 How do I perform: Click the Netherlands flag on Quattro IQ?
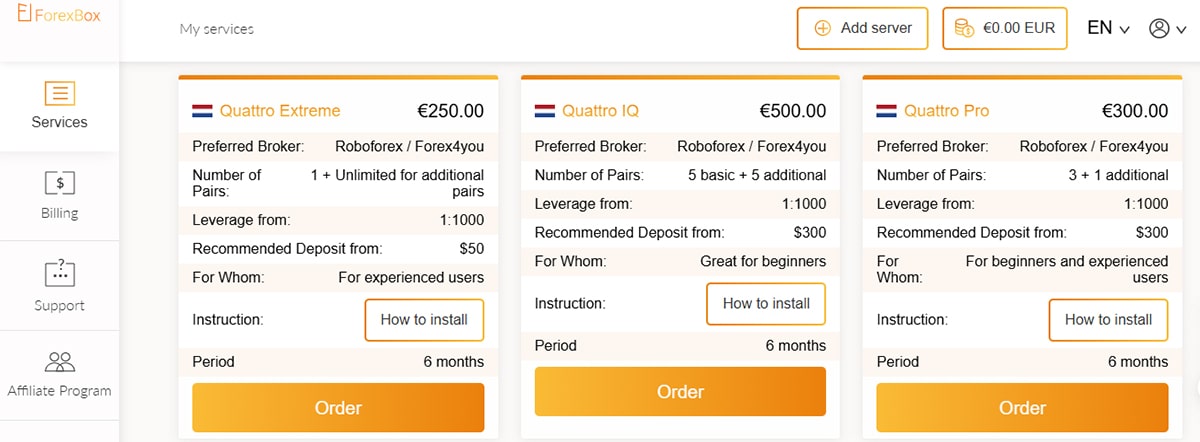click(x=545, y=111)
